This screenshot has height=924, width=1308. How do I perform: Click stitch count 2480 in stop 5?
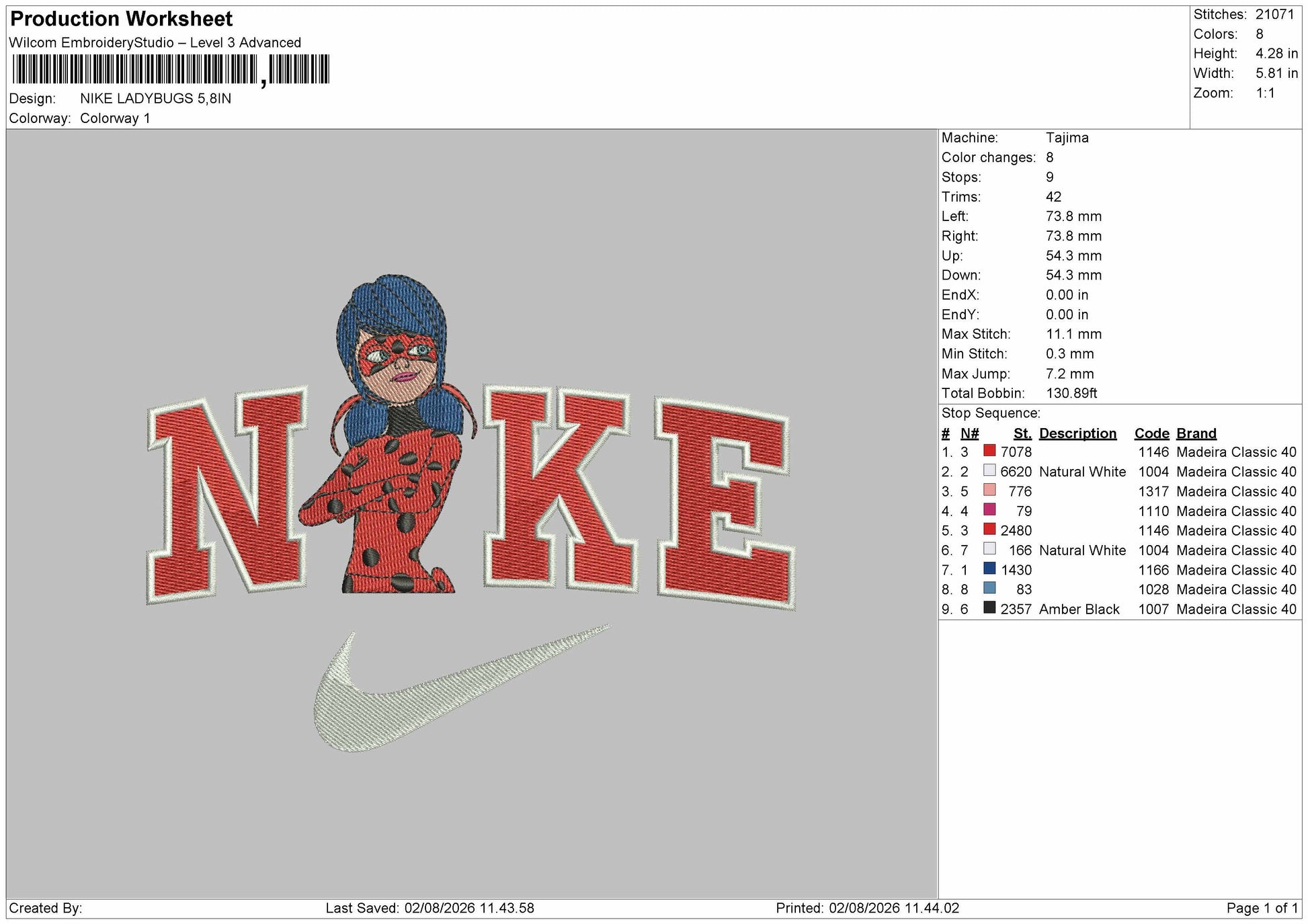tap(1016, 531)
